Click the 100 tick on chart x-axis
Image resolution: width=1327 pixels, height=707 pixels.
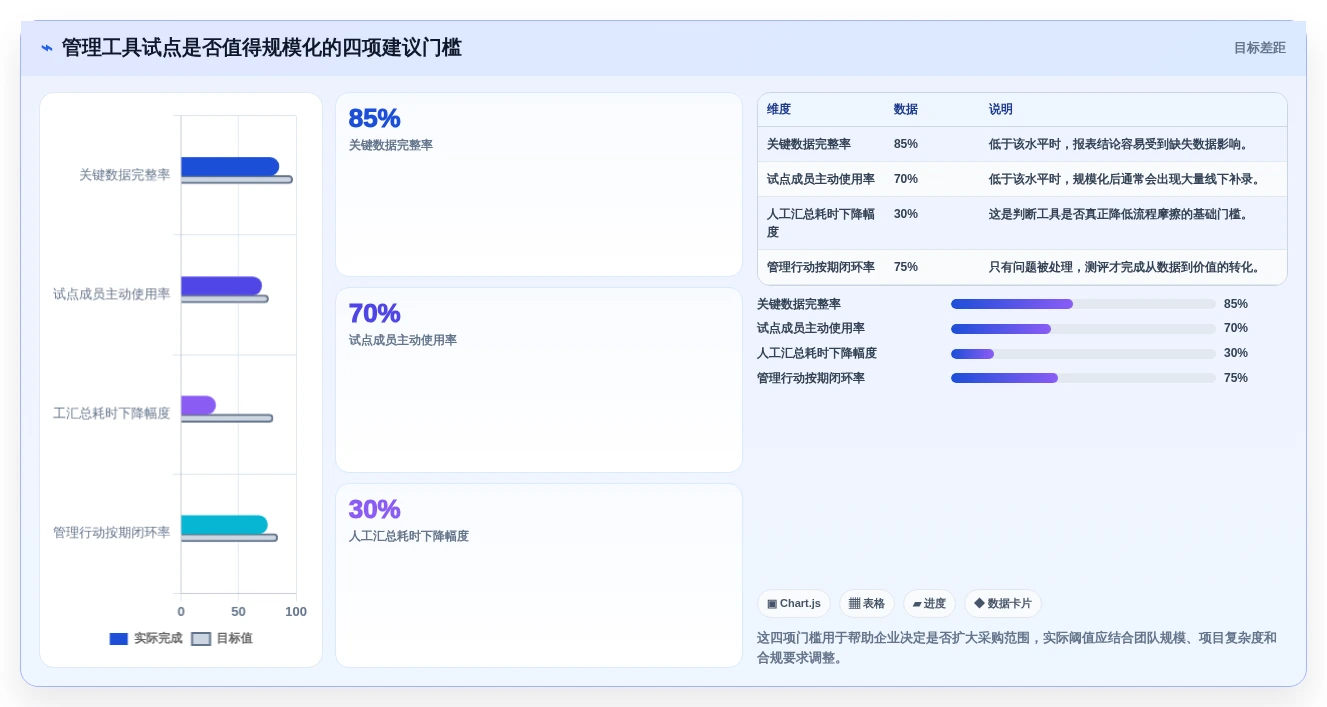click(296, 612)
